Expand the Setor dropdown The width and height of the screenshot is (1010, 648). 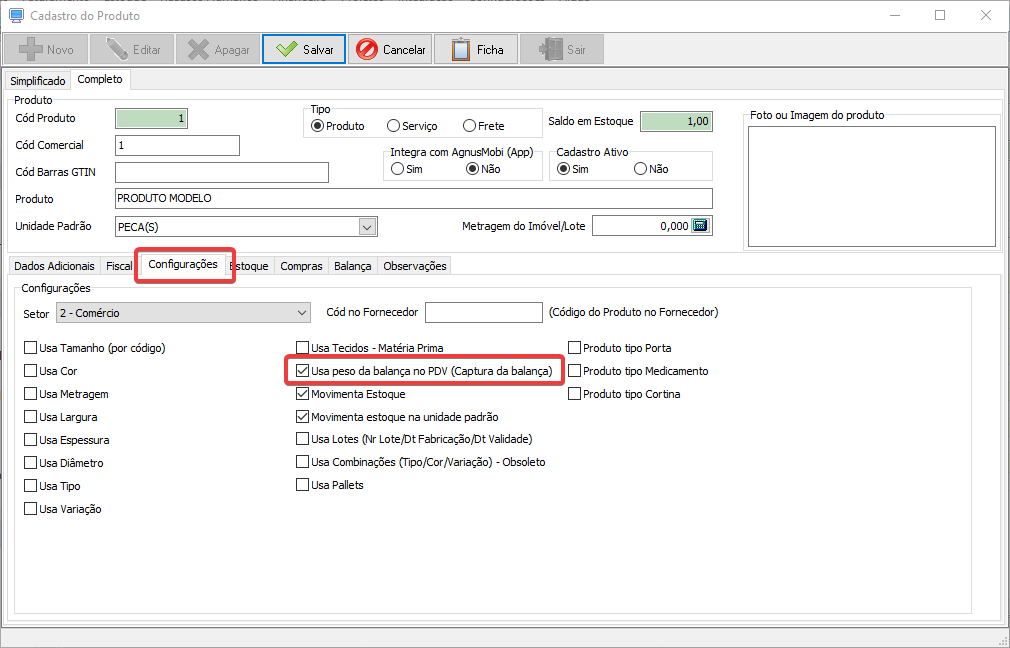[302, 313]
